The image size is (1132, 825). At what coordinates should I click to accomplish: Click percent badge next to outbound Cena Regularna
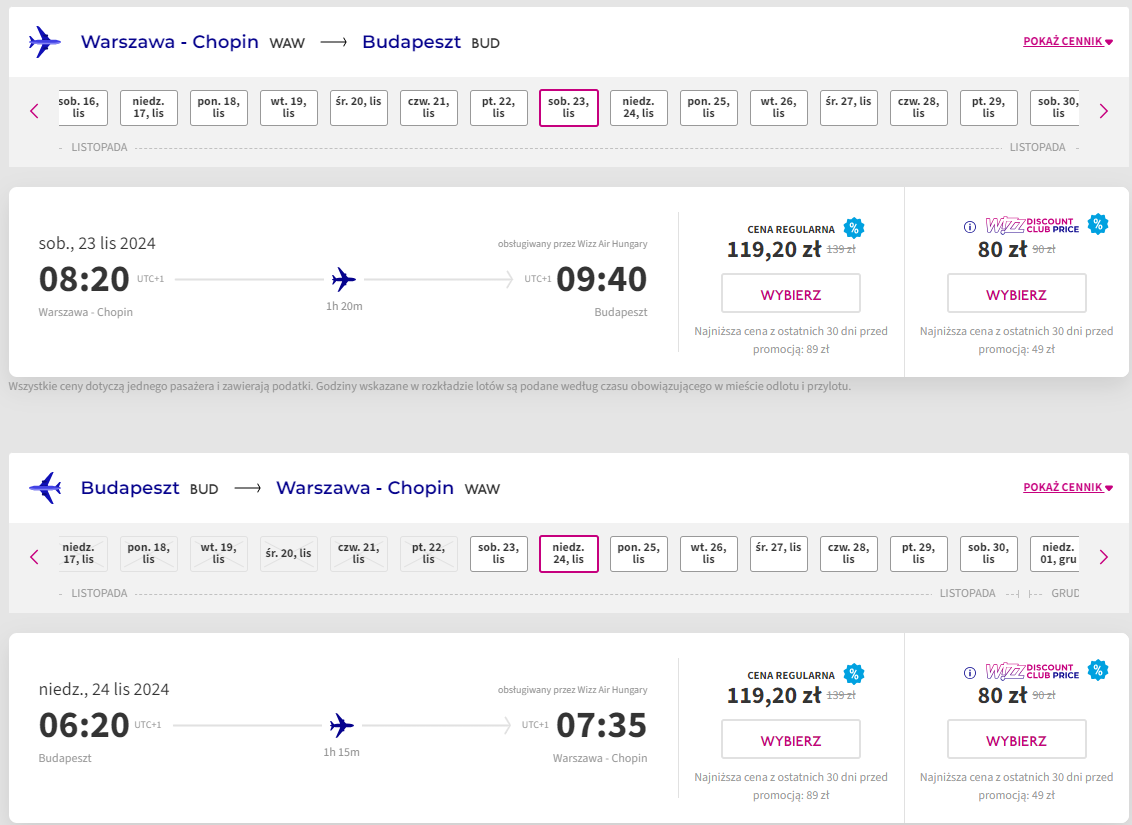point(854,228)
